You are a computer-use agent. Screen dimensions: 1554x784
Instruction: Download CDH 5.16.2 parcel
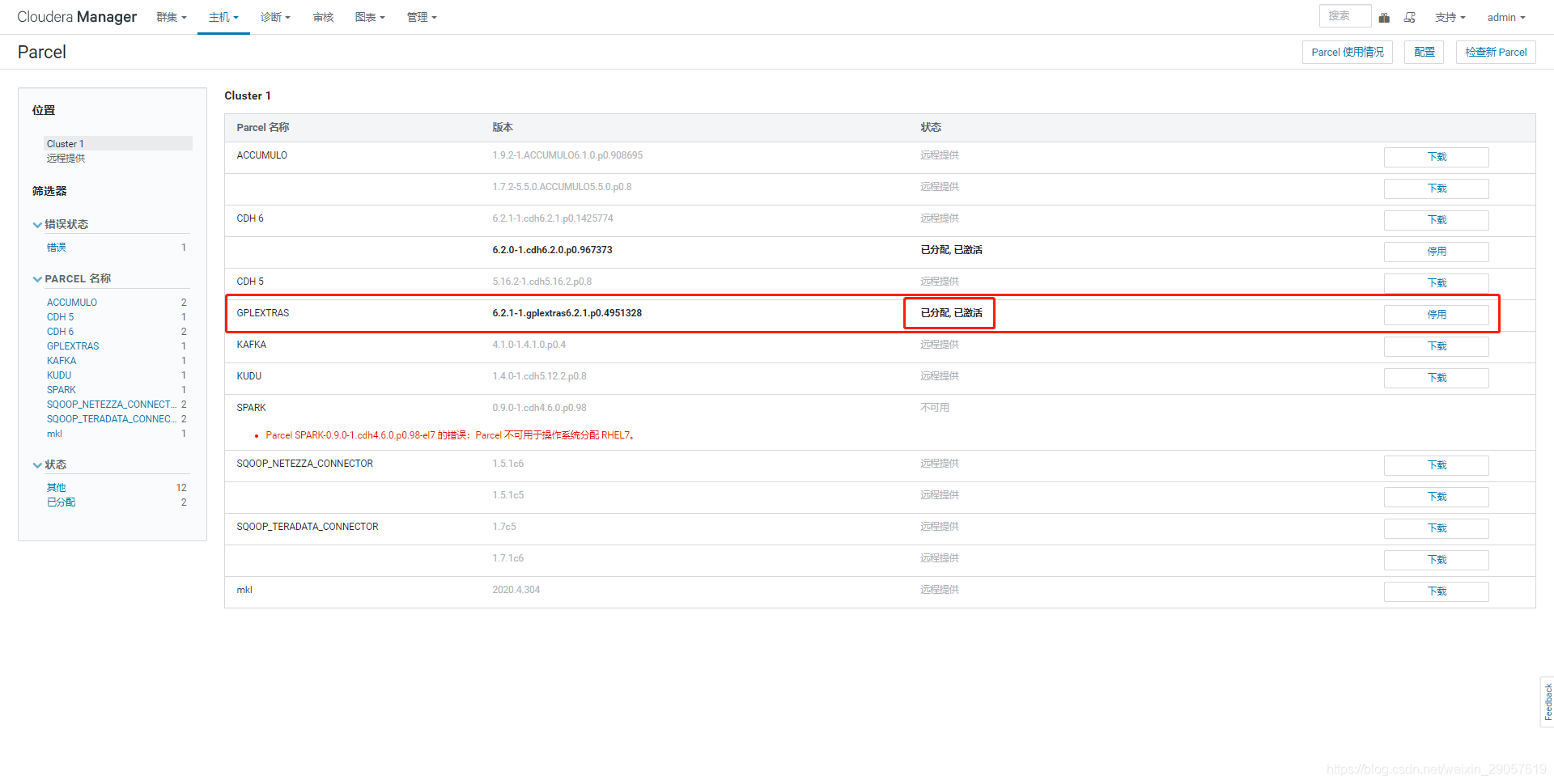coord(1436,283)
